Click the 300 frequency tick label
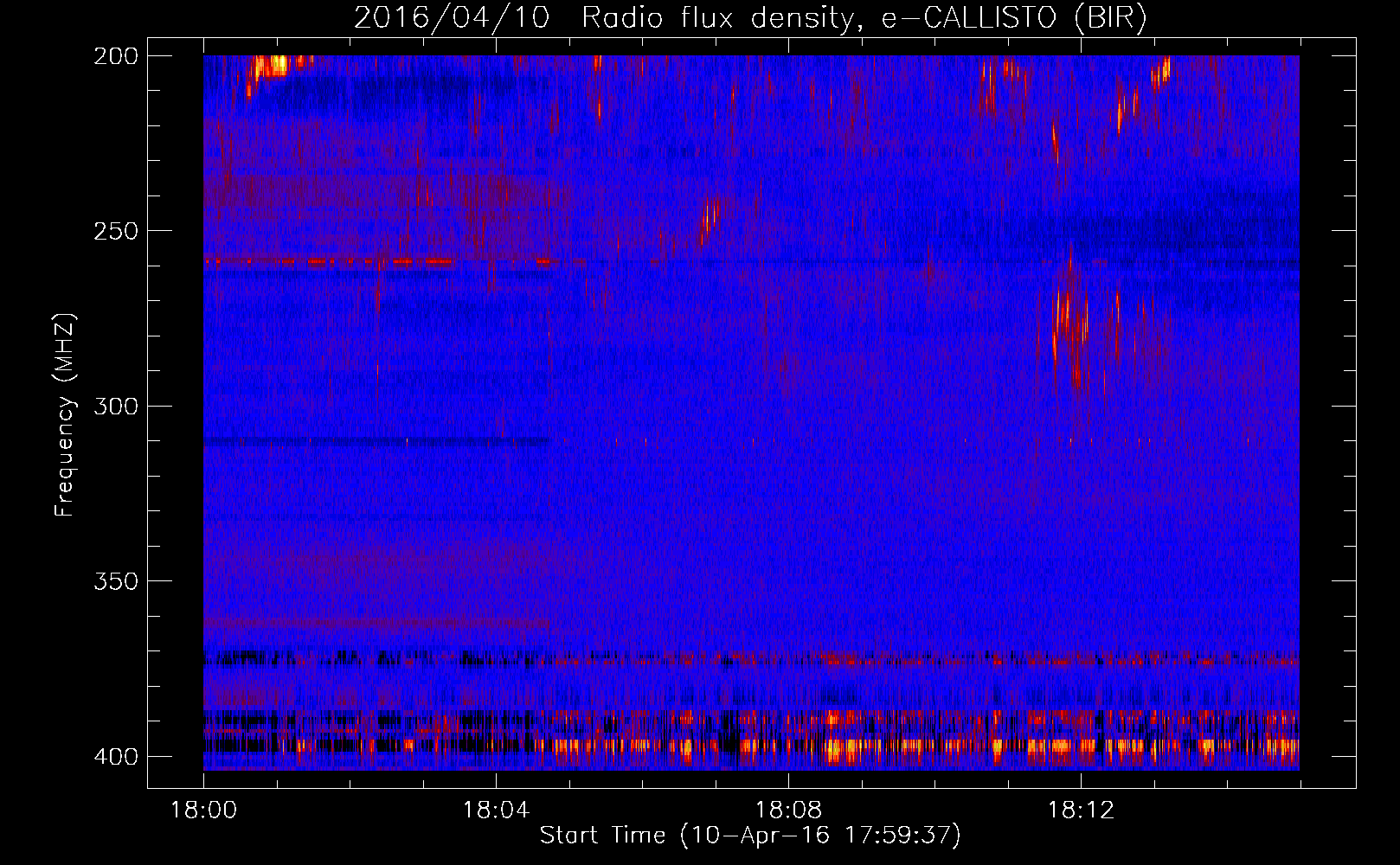 [115, 407]
